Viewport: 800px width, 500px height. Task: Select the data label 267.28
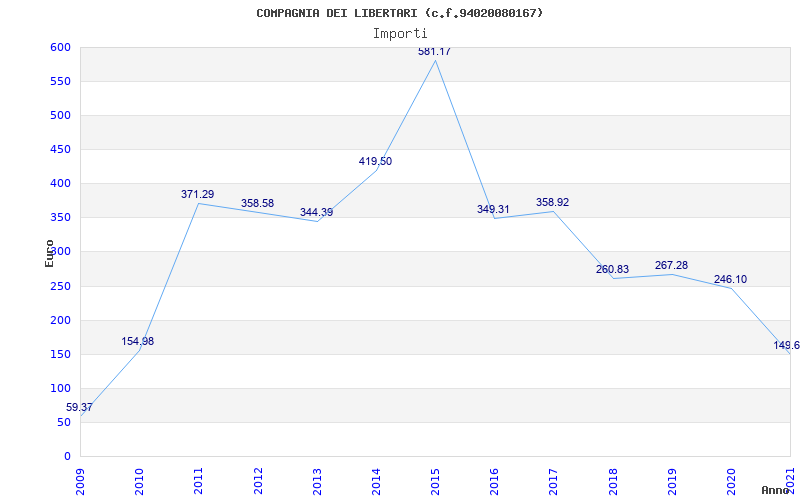click(x=671, y=265)
